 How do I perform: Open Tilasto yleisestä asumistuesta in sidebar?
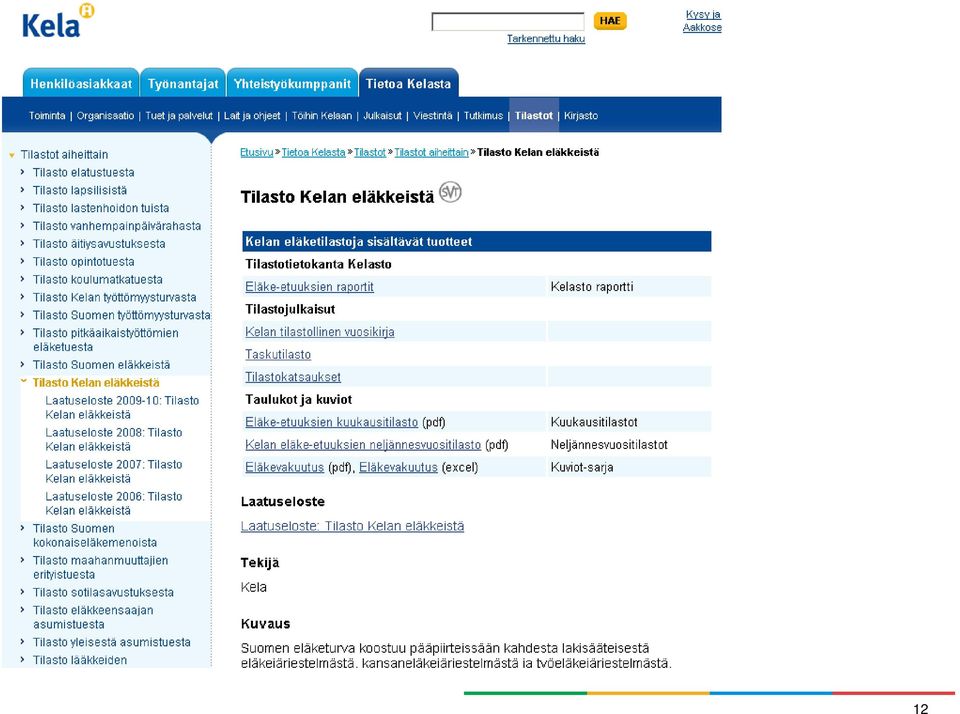(x=111, y=642)
